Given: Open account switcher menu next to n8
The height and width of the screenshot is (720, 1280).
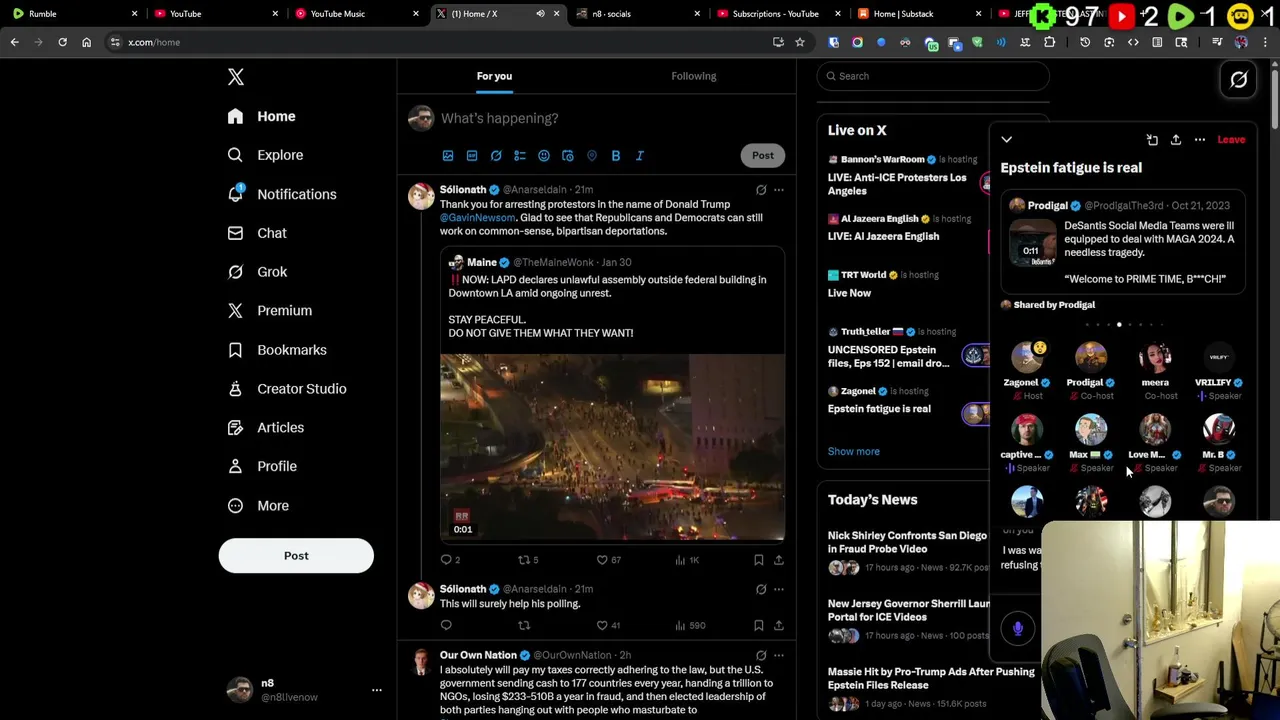Looking at the screenshot, I should tap(377, 690).
